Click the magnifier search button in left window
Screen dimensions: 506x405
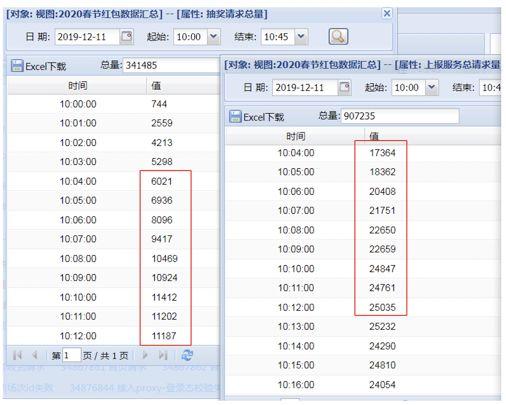pyautogui.click(x=338, y=36)
